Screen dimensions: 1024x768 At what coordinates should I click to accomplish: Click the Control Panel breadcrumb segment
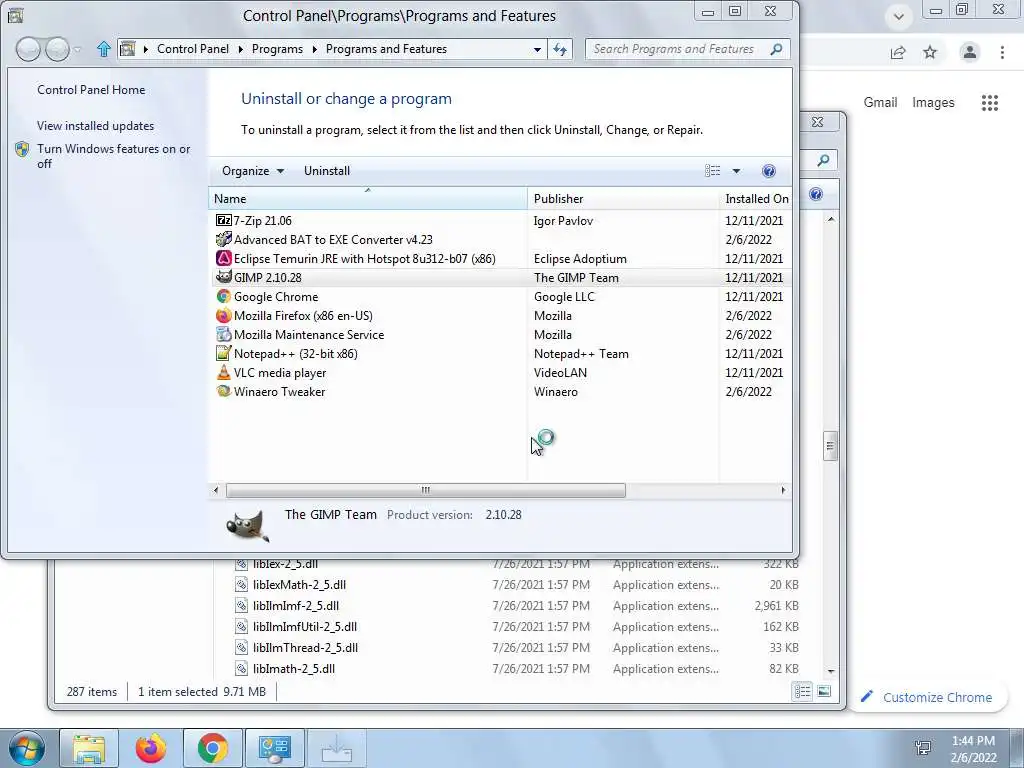tap(193, 49)
